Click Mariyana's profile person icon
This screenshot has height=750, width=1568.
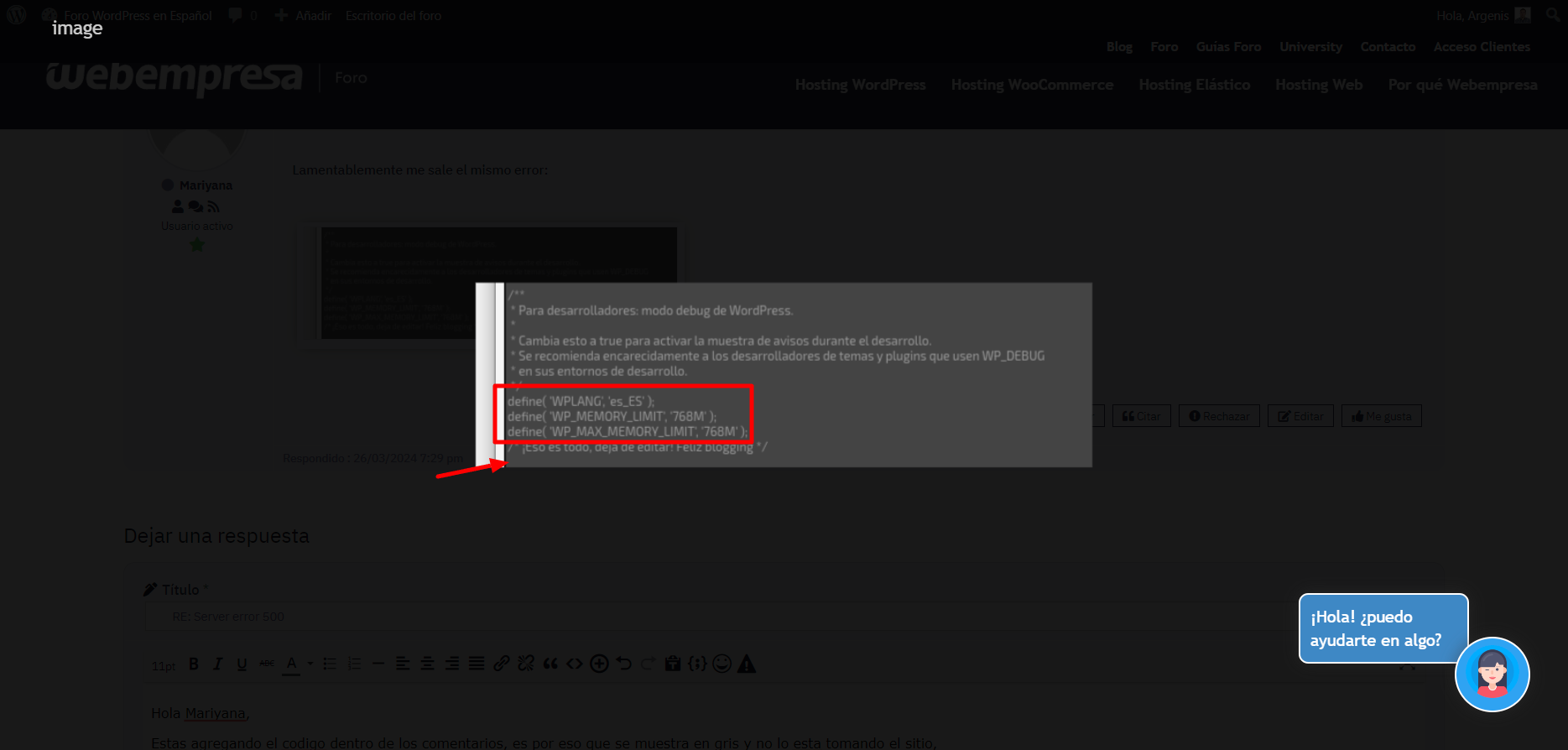click(x=178, y=206)
